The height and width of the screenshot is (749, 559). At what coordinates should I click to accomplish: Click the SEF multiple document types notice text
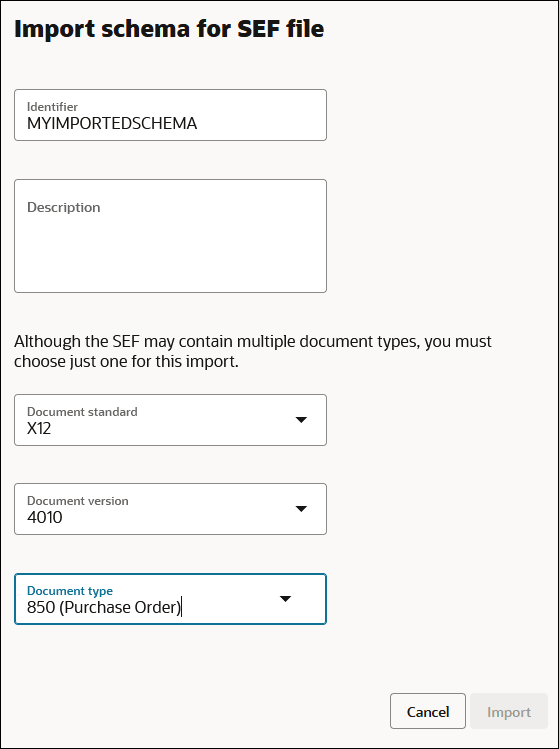click(x=253, y=352)
